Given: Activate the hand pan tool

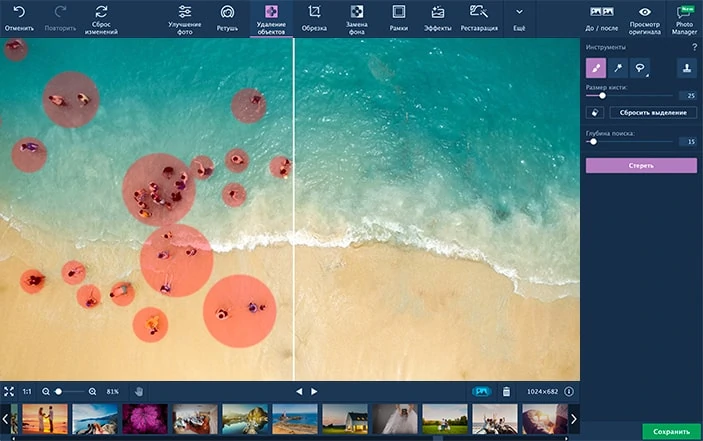Looking at the screenshot, I should tap(139, 391).
